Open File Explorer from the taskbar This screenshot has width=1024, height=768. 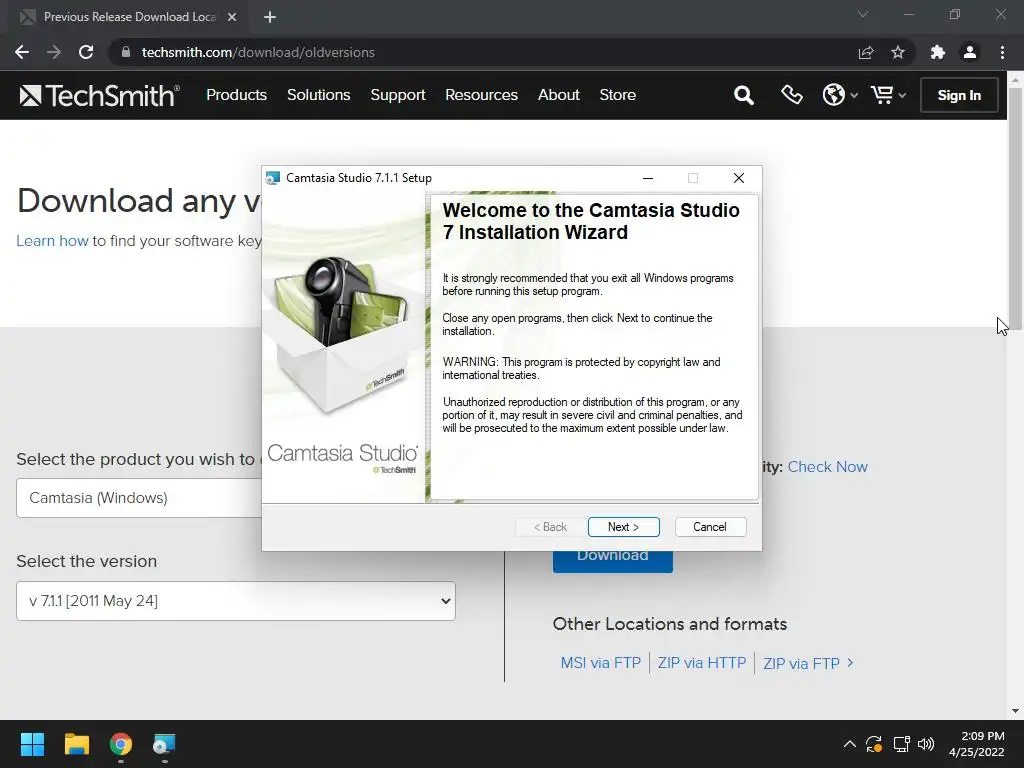(76, 744)
